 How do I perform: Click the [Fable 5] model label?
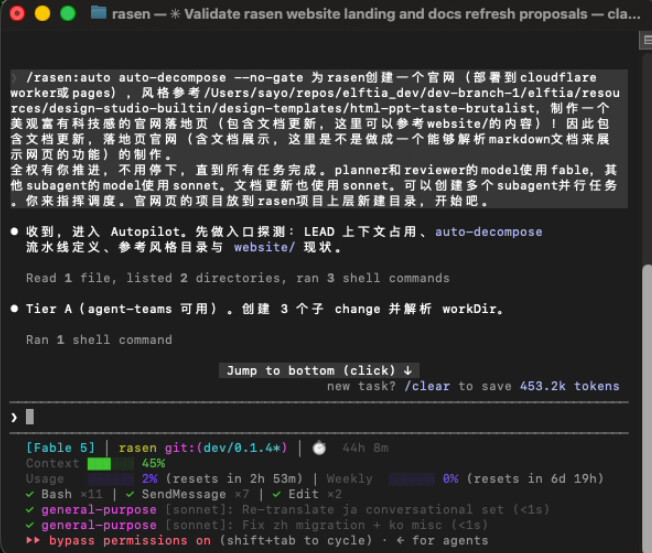point(61,448)
